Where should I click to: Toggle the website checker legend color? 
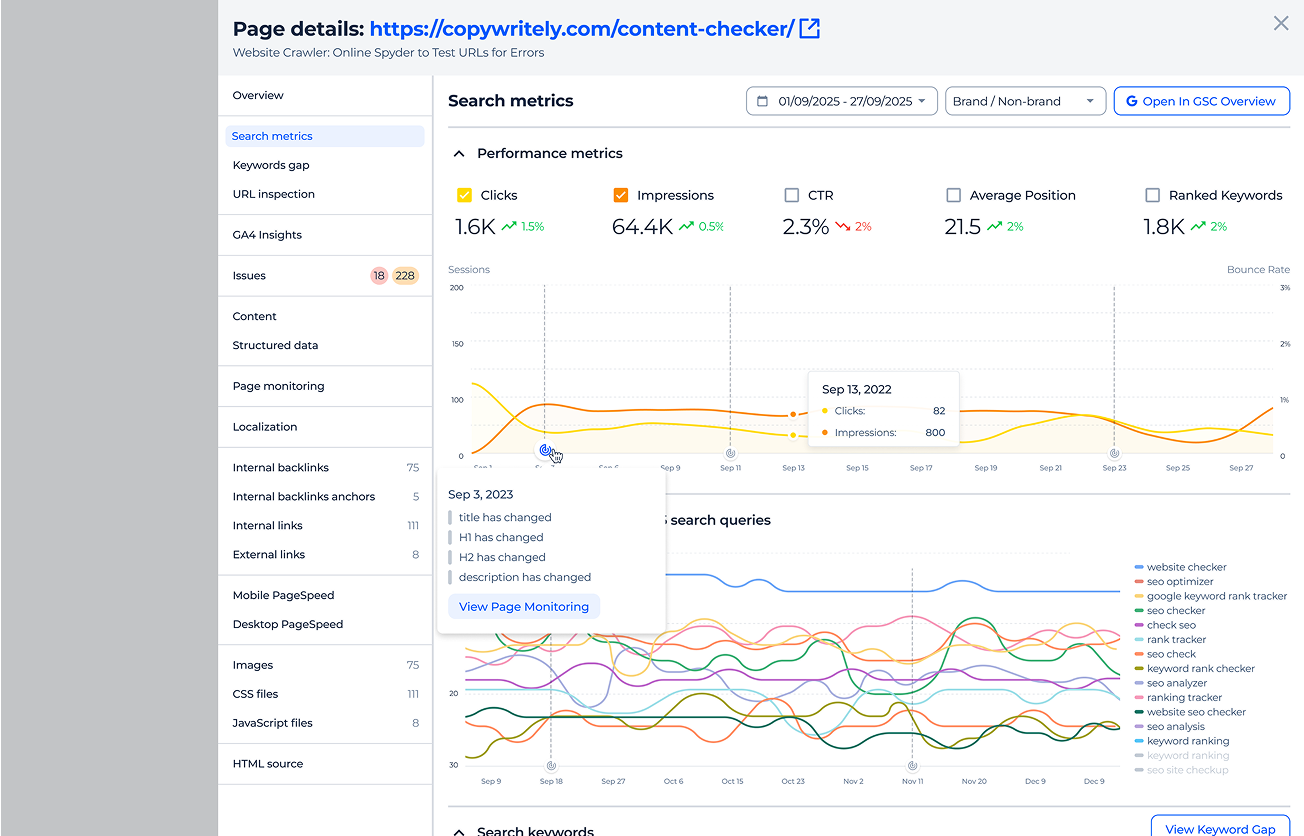tap(1139, 567)
